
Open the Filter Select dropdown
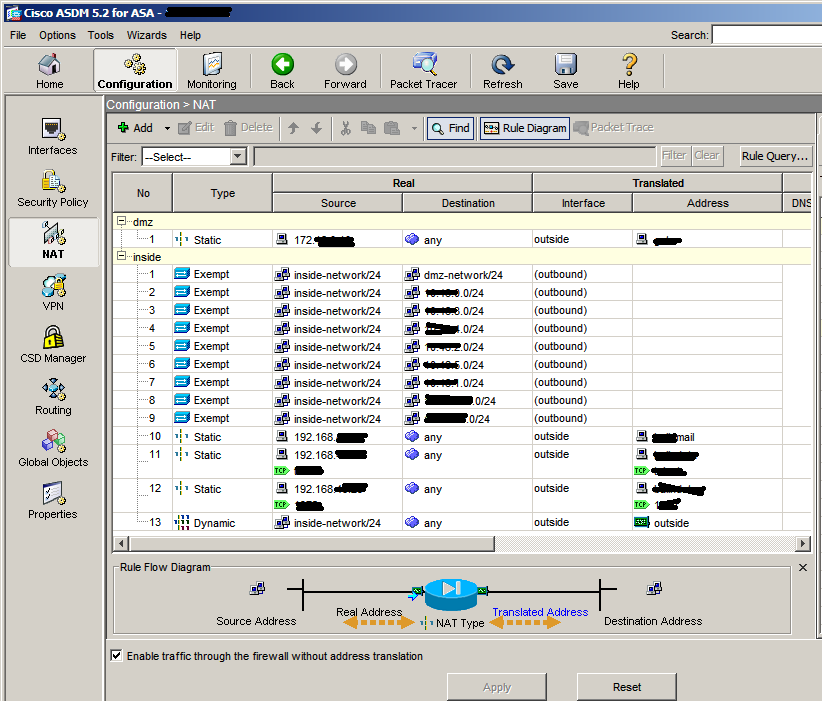[238, 156]
